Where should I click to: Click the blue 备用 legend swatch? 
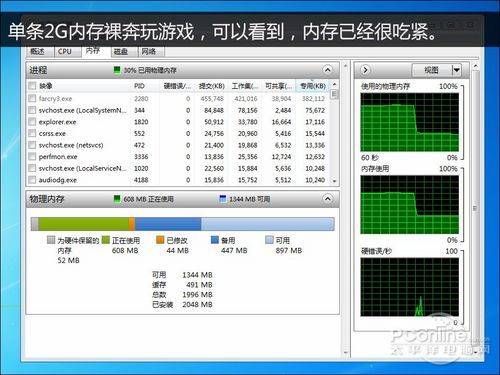[215, 240]
